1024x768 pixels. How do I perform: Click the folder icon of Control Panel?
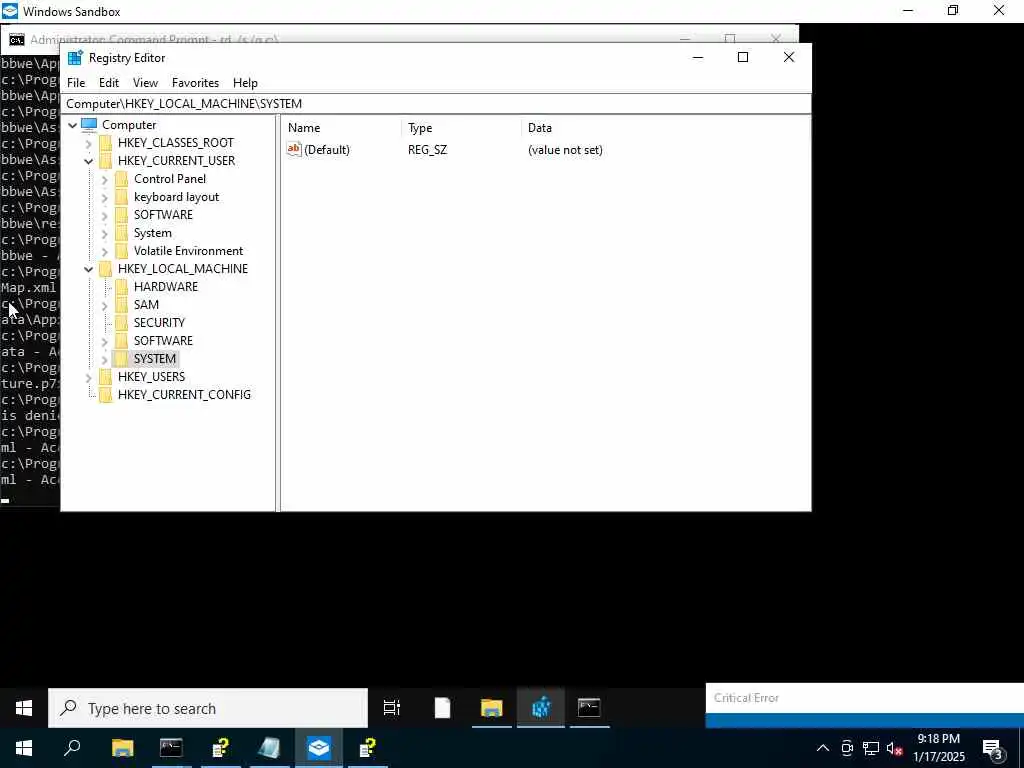point(121,178)
